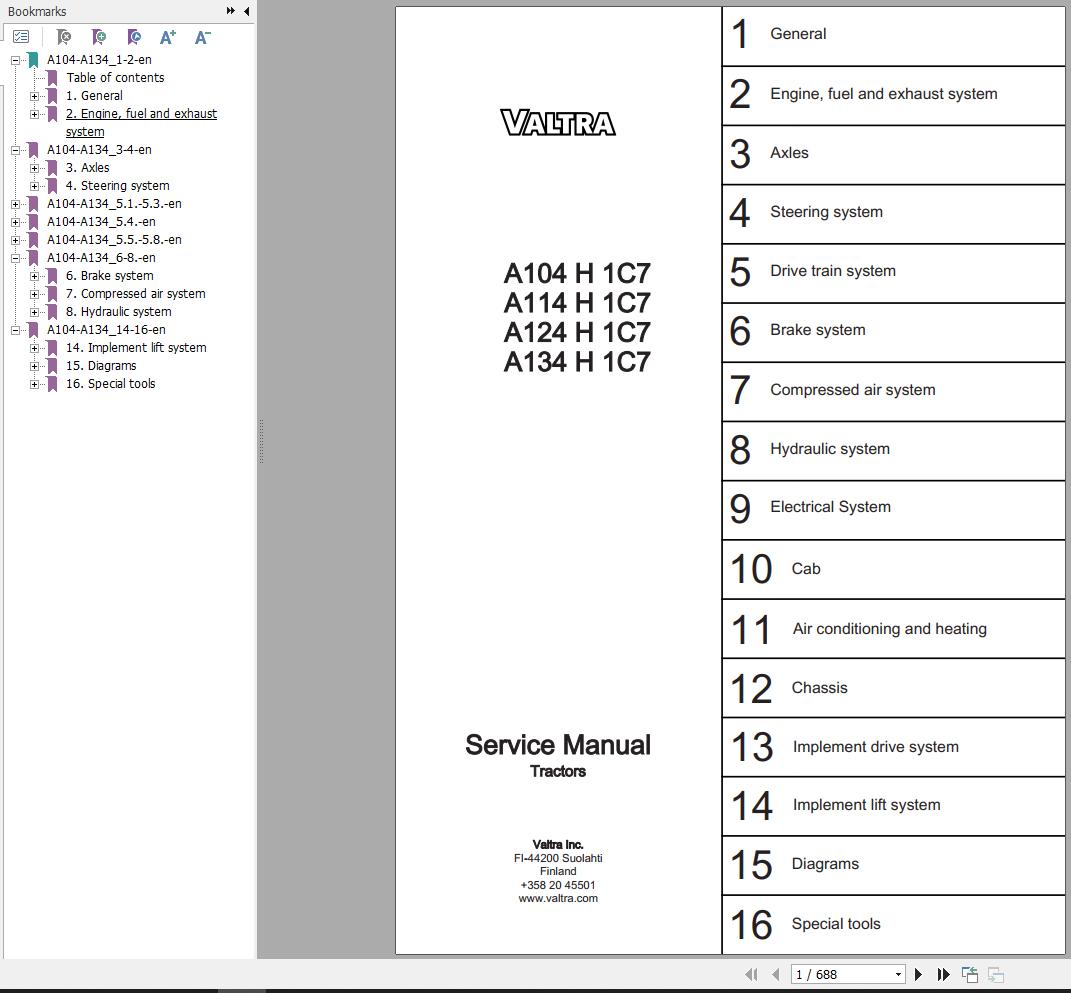Click the delete bookmark icon
This screenshot has height=993, width=1071.
tap(64, 37)
